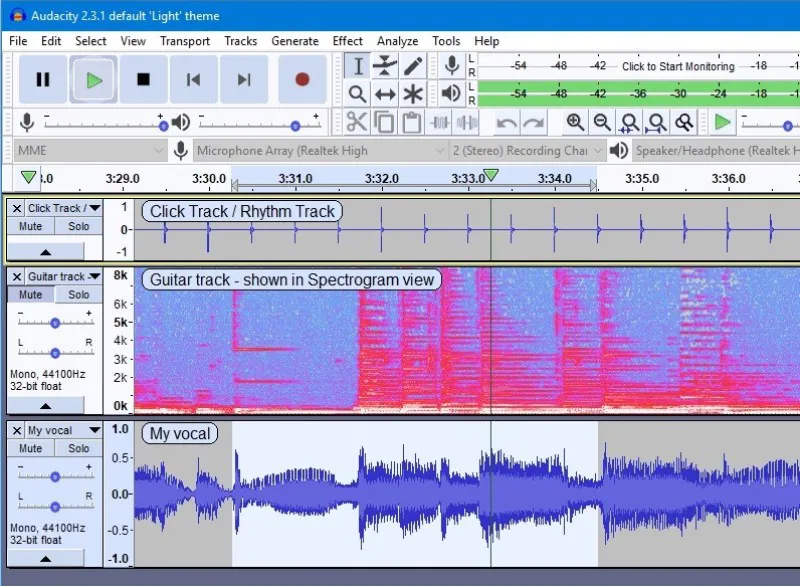The width and height of the screenshot is (800, 586).
Task: Solo the My vocal track
Action: 79,448
